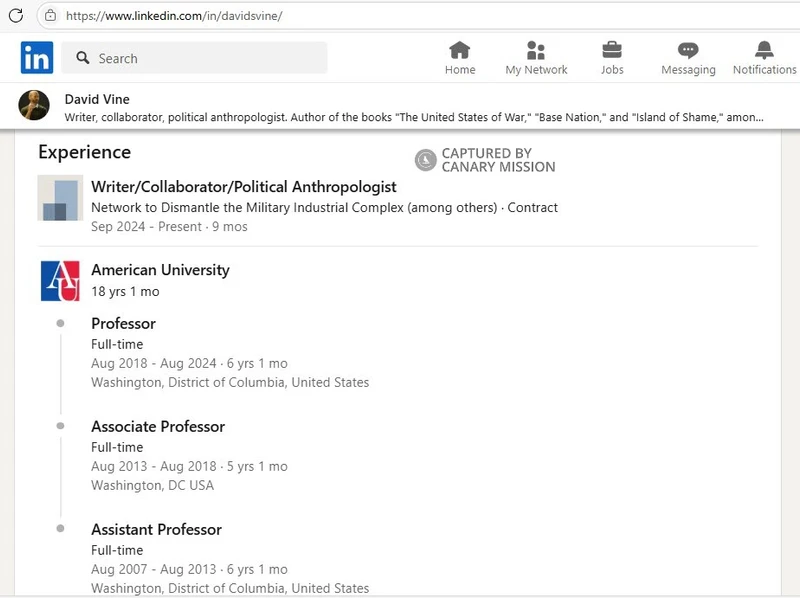This screenshot has height=598, width=800.
Task: Click the My Network nav label
Action: (536, 70)
